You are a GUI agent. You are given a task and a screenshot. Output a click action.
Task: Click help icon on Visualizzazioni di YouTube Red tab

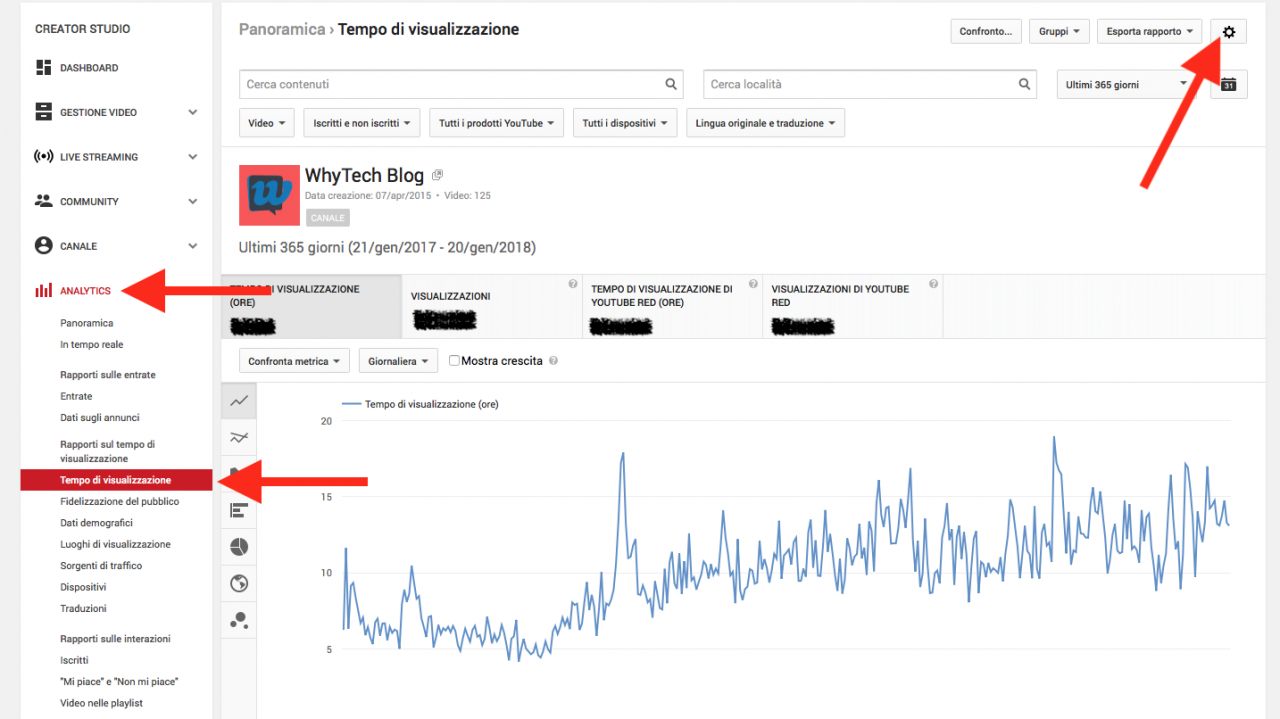[933, 284]
